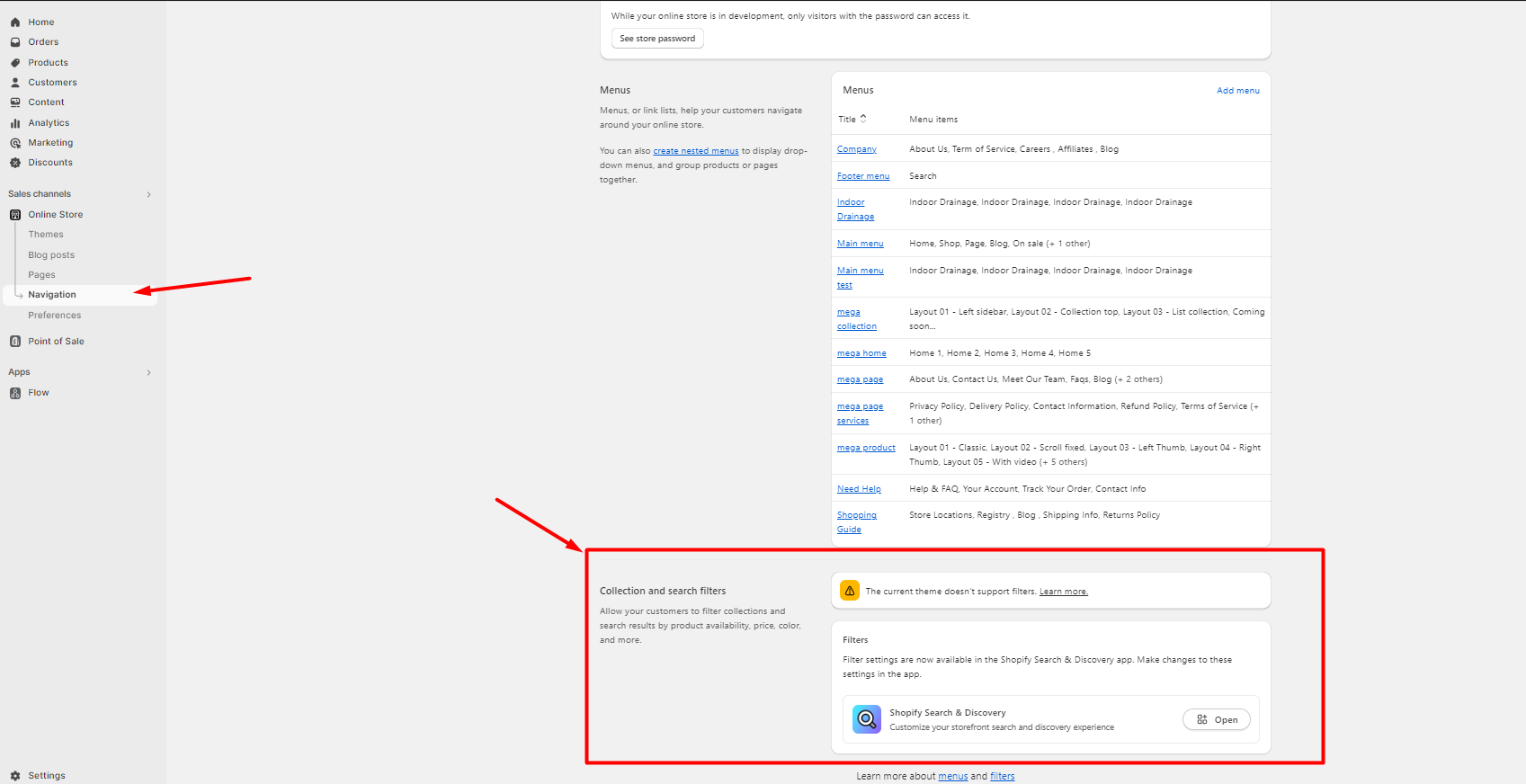The height and width of the screenshot is (784, 1526).
Task: Click the Settings gear icon
Action: [15, 776]
